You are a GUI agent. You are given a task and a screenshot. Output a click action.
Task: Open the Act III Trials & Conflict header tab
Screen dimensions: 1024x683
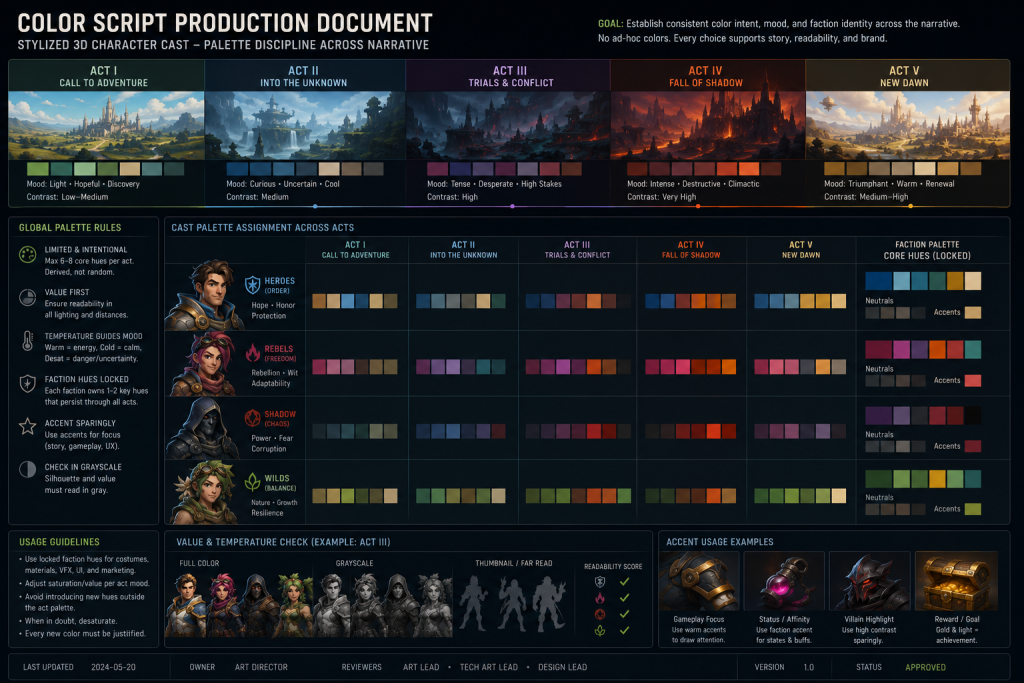(508, 76)
